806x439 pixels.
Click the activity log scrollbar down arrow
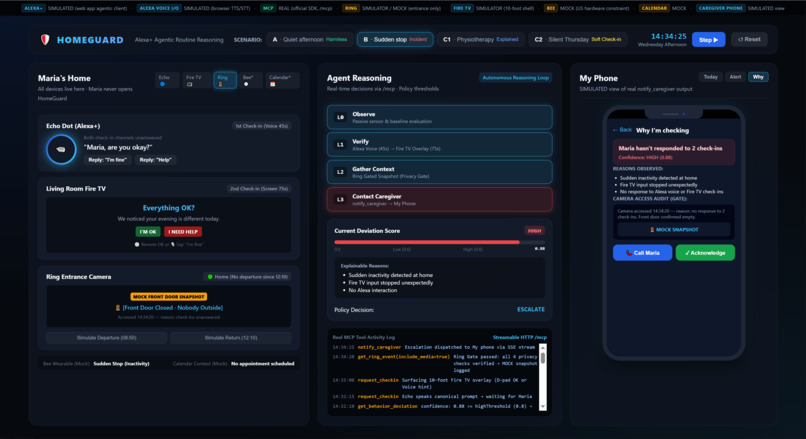click(x=542, y=407)
